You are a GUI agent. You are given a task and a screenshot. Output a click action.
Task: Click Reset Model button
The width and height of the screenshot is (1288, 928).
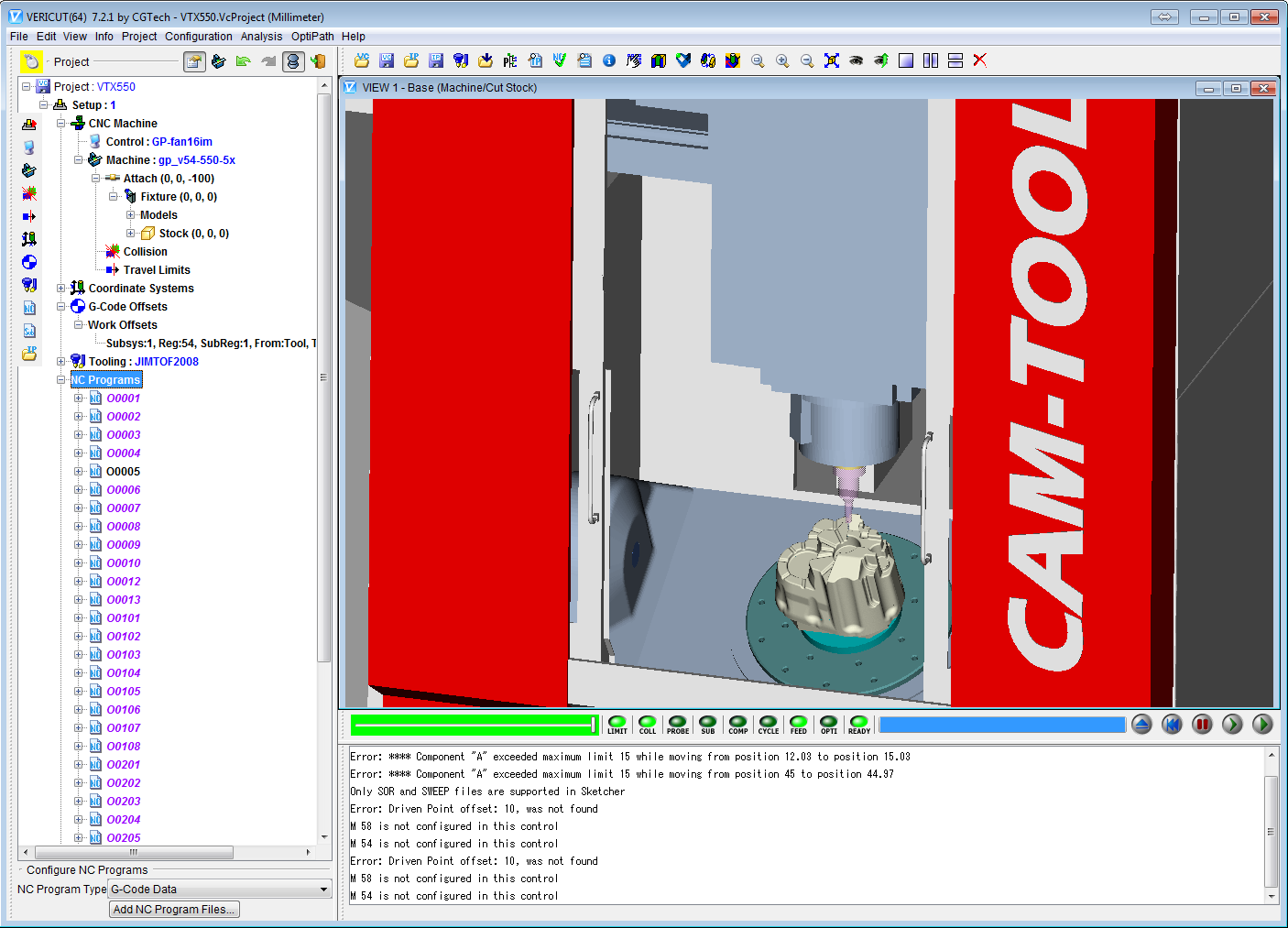tap(1141, 725)
